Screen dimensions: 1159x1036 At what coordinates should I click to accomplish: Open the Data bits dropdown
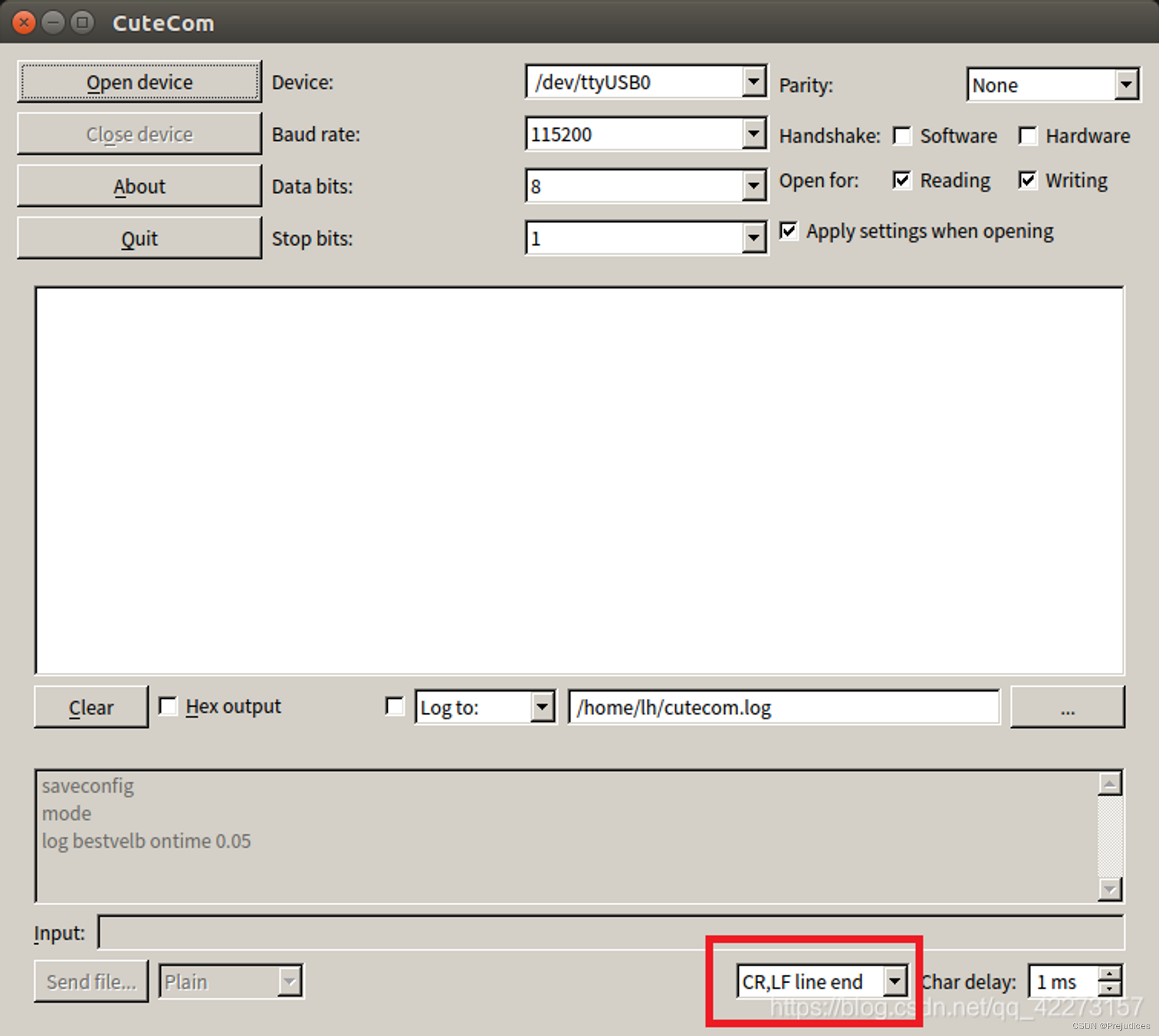[647, 186]
